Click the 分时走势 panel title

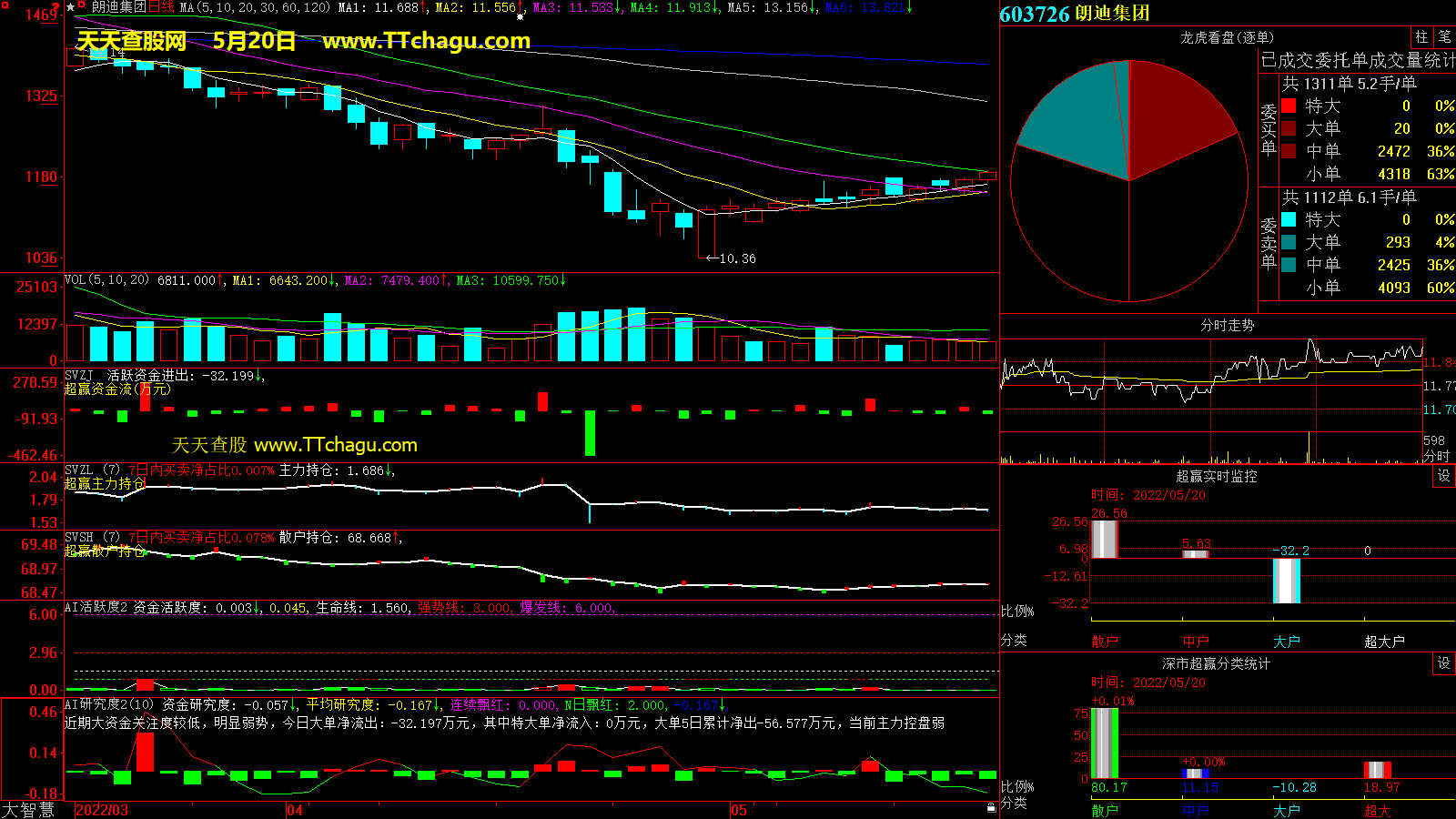click(1227, 325)
